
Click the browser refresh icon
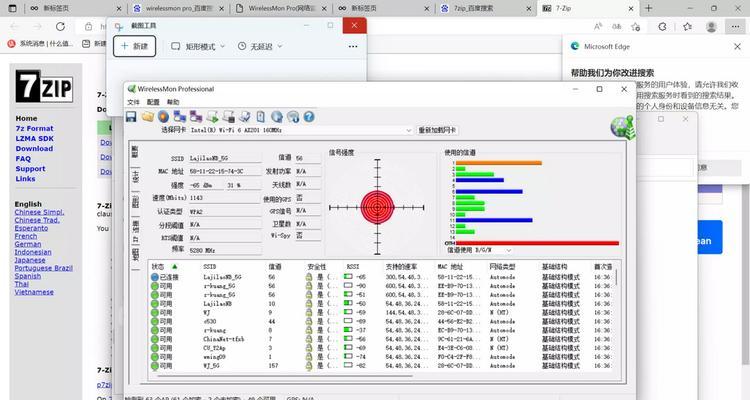click(x=60, y=27)
